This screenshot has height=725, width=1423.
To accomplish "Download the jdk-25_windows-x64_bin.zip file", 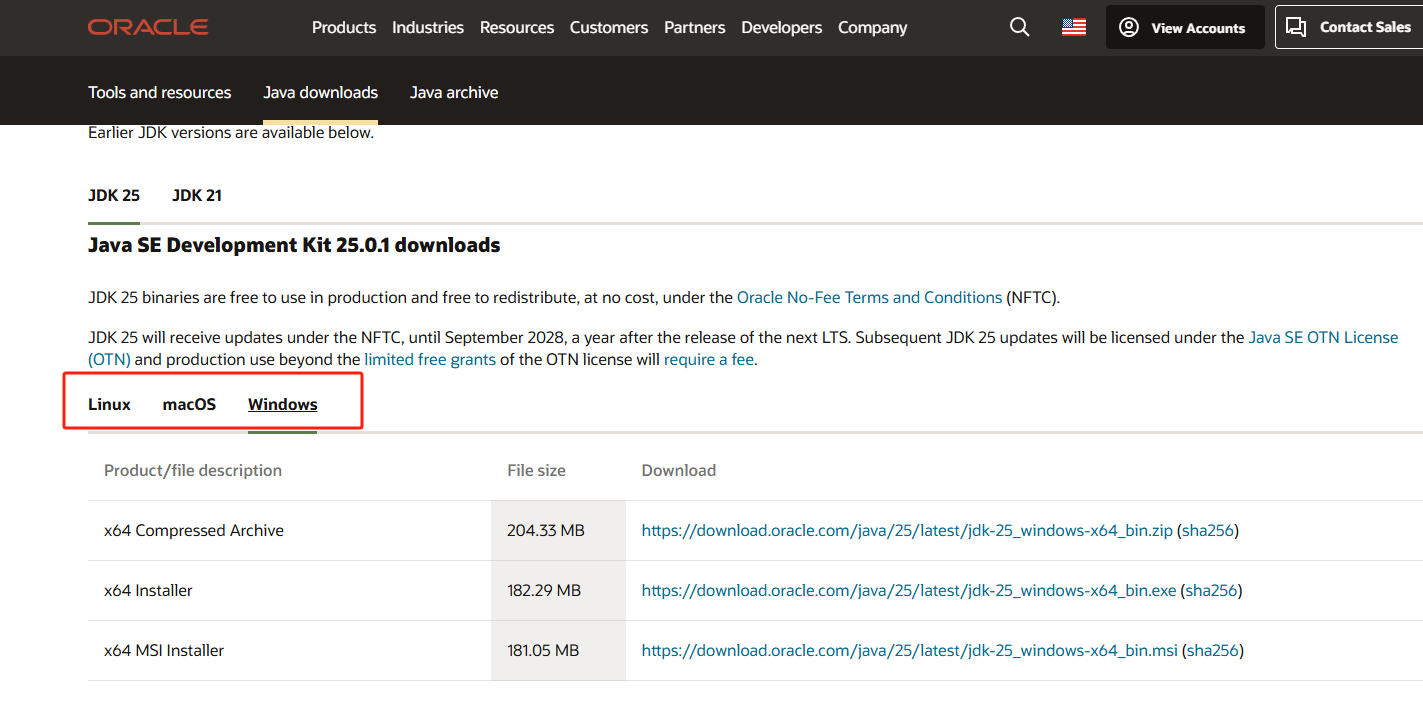I will (x=907, y=530).
